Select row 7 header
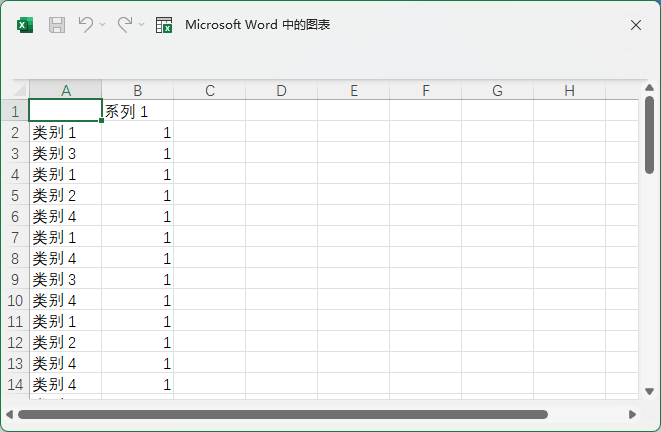Screen dimensions: 661x432 (x=15, y=238)
